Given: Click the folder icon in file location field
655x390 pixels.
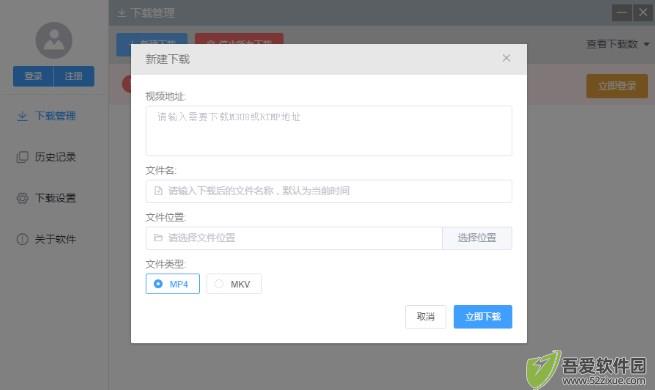Looking at the screenshot, I should click(158, 238).
